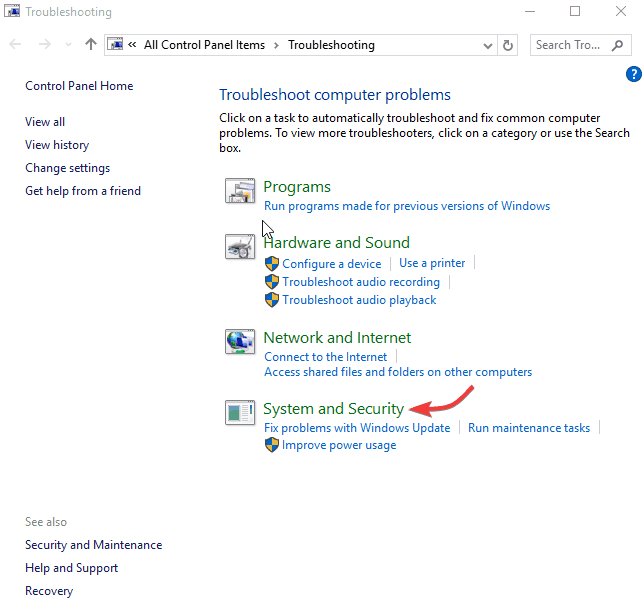Start Troubleshoot audio playback
This screenshot has height=603, width=642.
point(359,300)
